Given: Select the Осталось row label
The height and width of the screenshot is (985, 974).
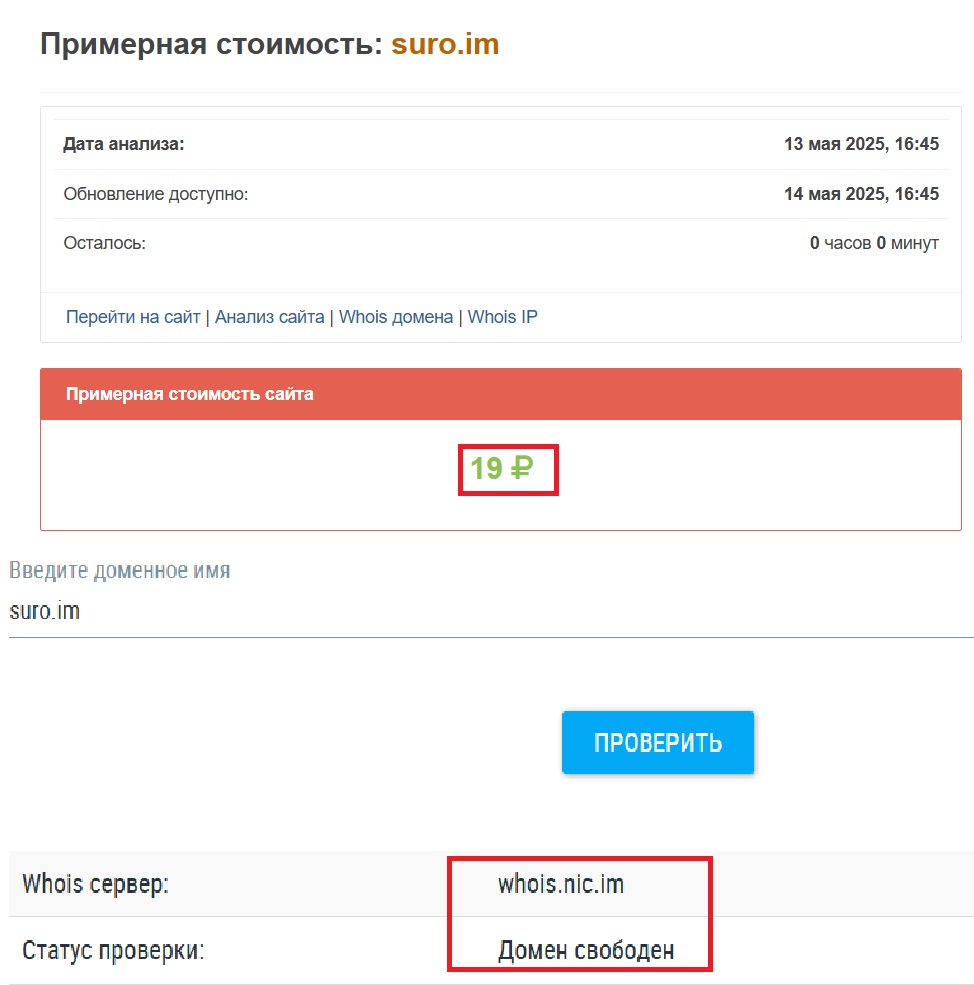Looking at the screenshot, I should pyautogui.click(x=105, y=243).
